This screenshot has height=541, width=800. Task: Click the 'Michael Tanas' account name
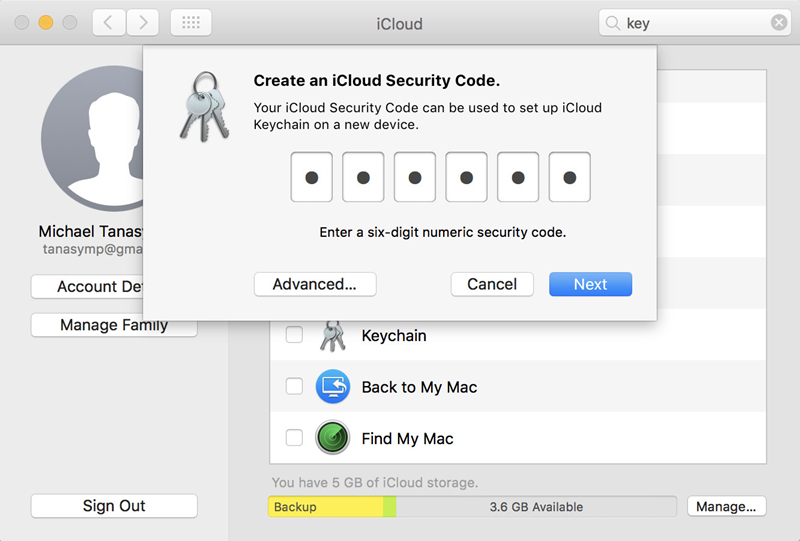(91, 232)
